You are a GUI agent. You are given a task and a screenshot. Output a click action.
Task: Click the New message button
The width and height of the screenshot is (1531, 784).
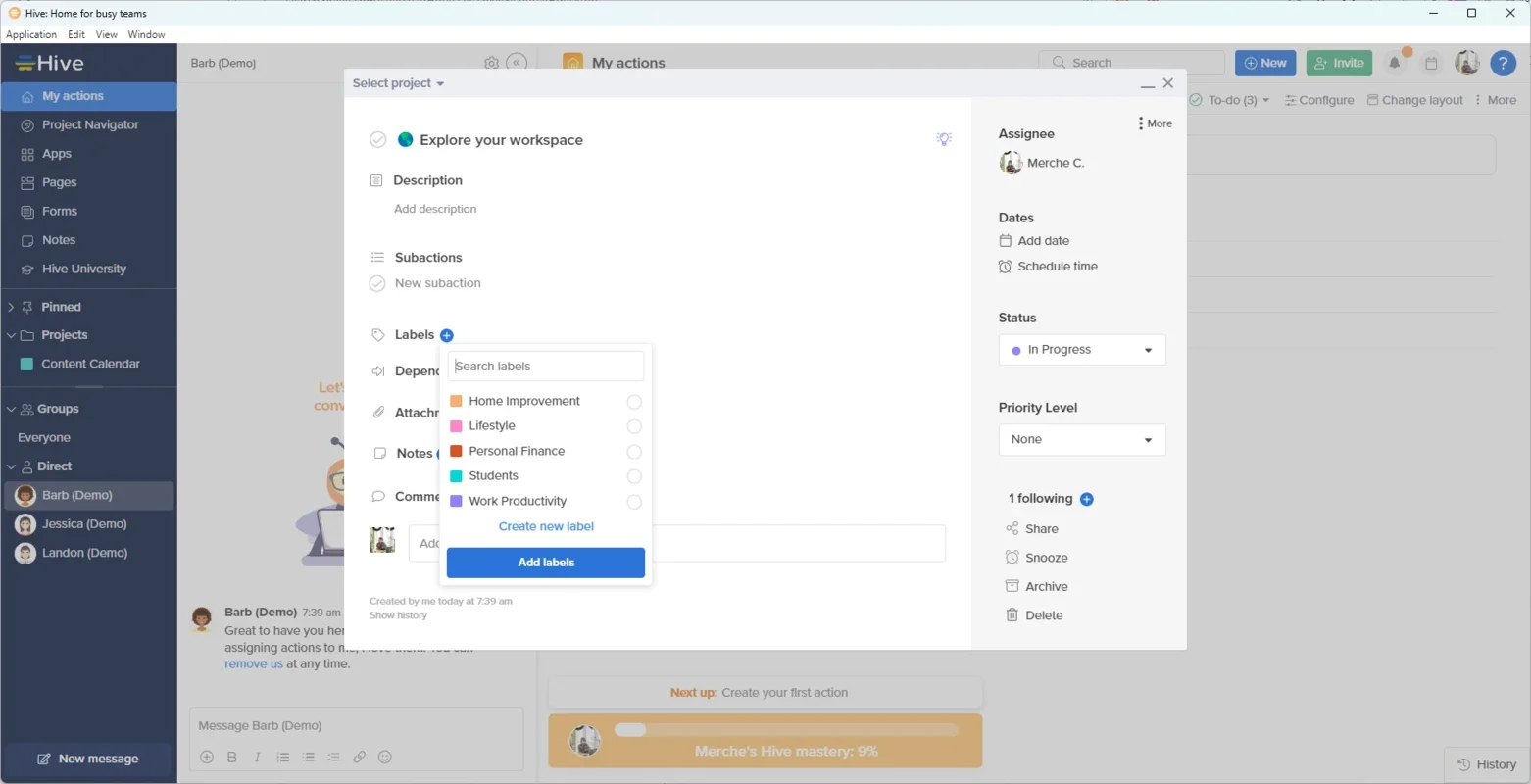coord(87,759)
